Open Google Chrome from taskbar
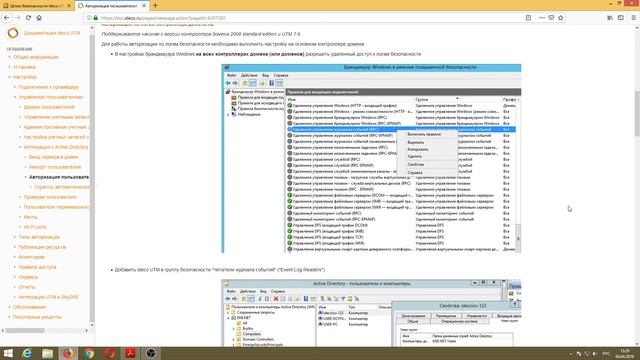640x360 pixels. (x=89, y=353)
